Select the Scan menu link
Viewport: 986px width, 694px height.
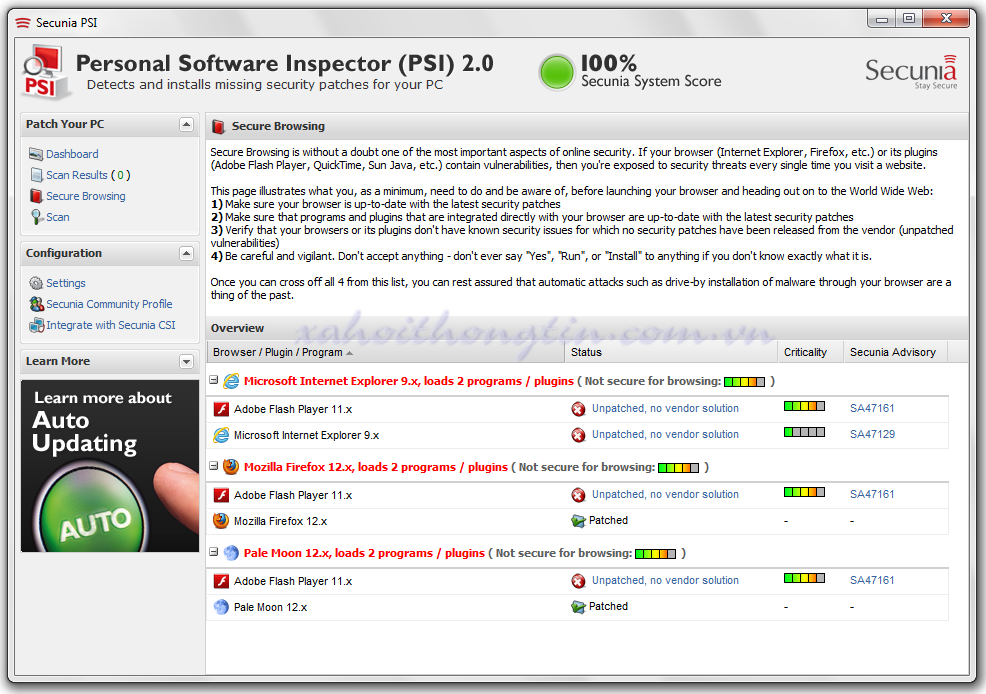click(x=58, y=217)
